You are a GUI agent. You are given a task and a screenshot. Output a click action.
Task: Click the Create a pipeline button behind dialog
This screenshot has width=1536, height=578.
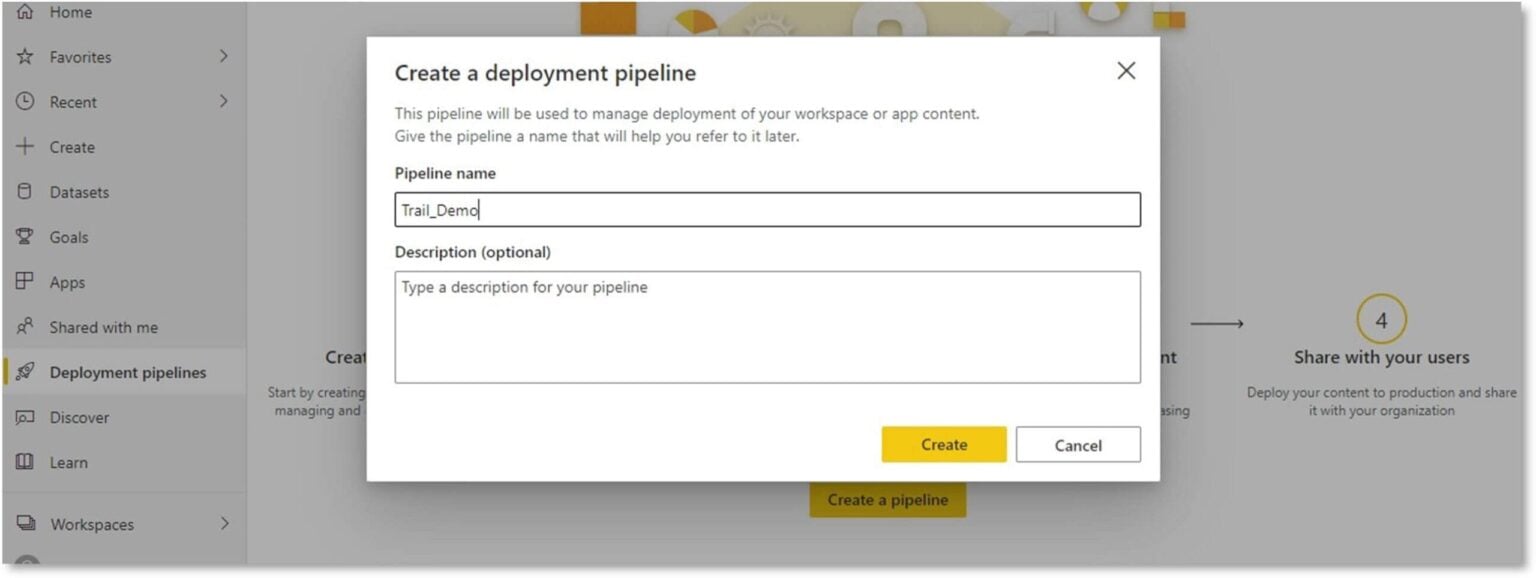[887, 499]
